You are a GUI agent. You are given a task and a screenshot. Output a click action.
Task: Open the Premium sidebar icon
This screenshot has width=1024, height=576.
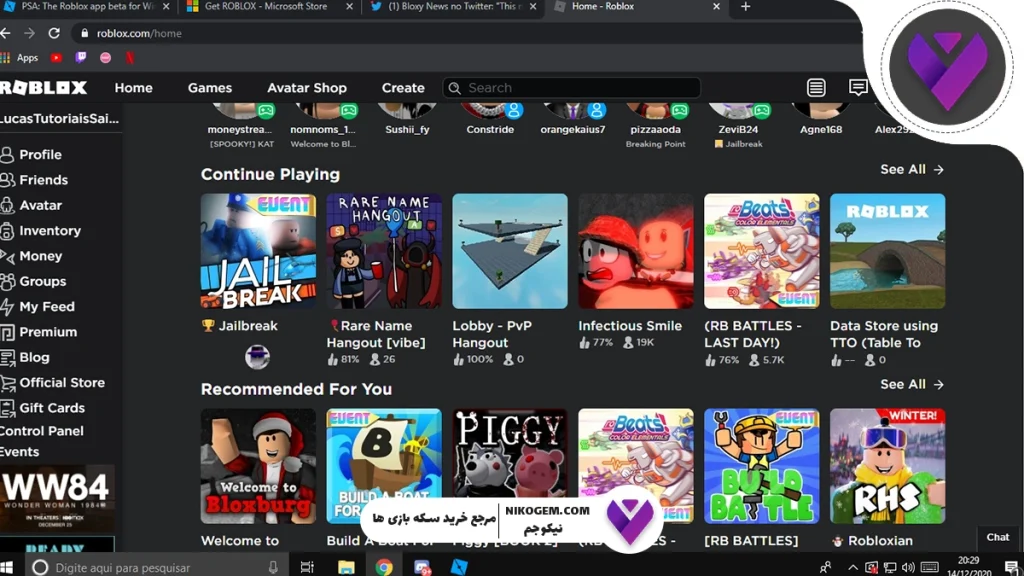pos(7,332)
